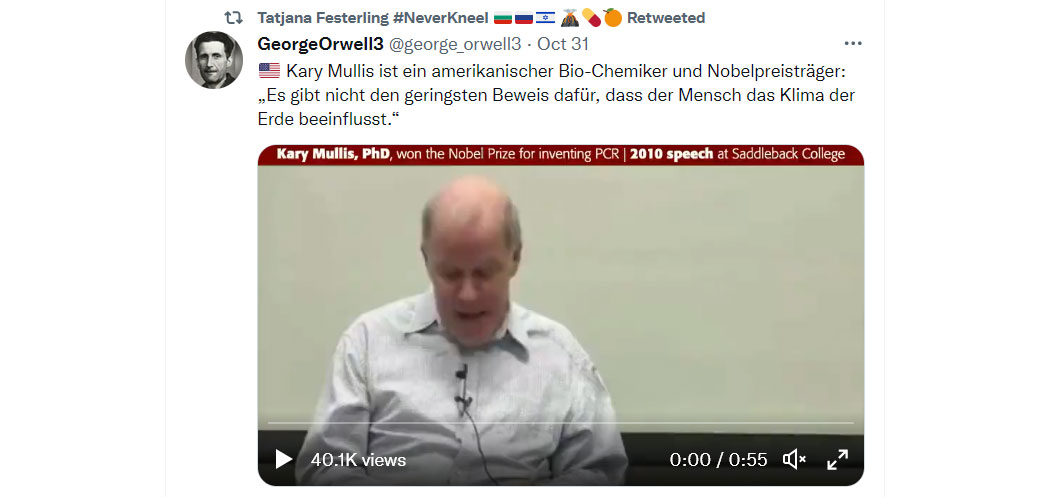Open the GeorgeOrwell3 display name link
This screenshot has width=1050, height=497.
(x=320, y=44)
